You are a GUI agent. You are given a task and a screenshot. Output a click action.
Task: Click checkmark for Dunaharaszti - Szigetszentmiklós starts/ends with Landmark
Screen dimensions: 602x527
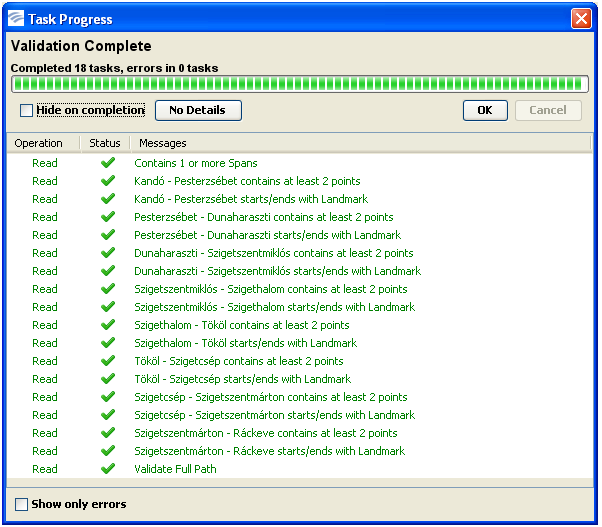[x=108, y=271]
